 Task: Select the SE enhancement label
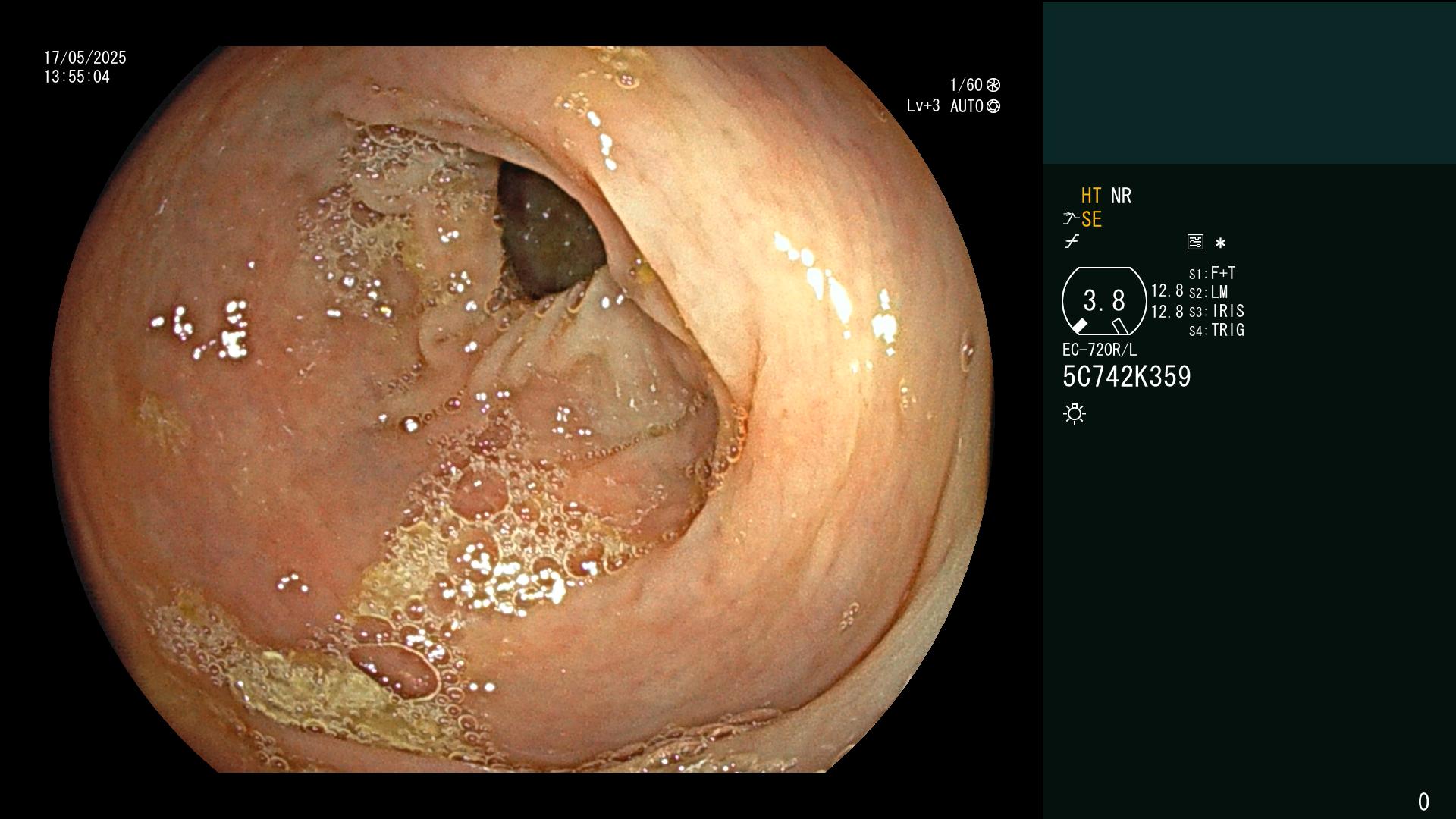point(1091,220)
